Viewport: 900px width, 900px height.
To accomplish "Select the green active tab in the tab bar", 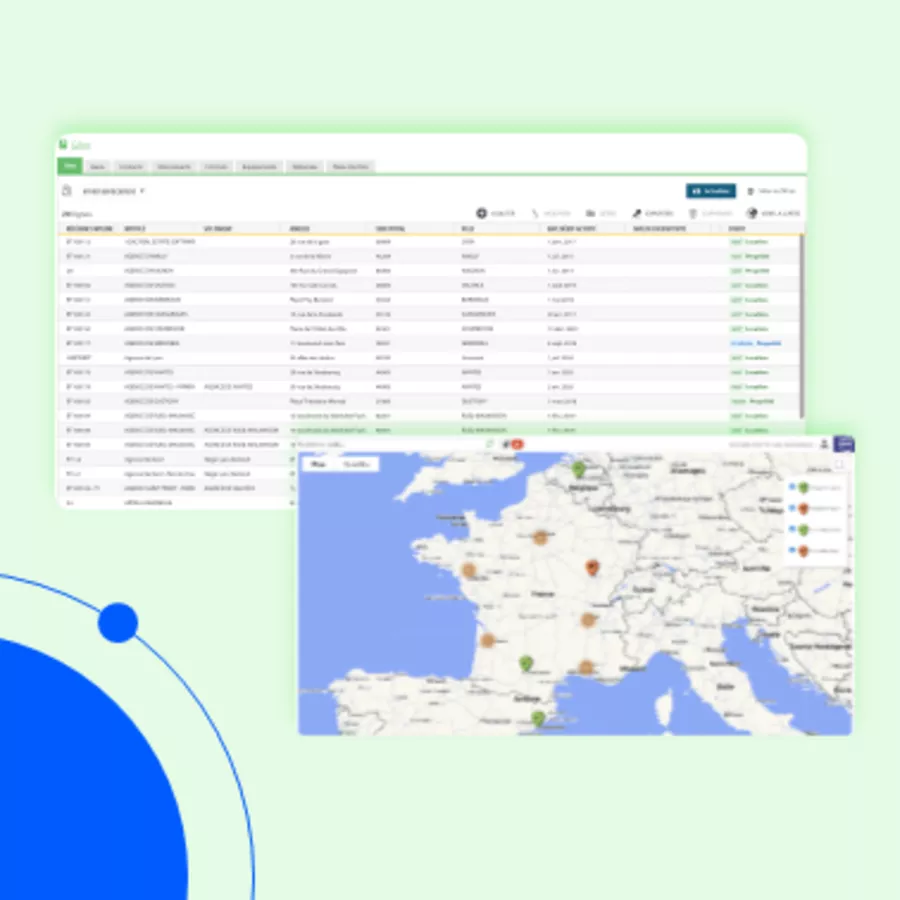I will point(69,166).
